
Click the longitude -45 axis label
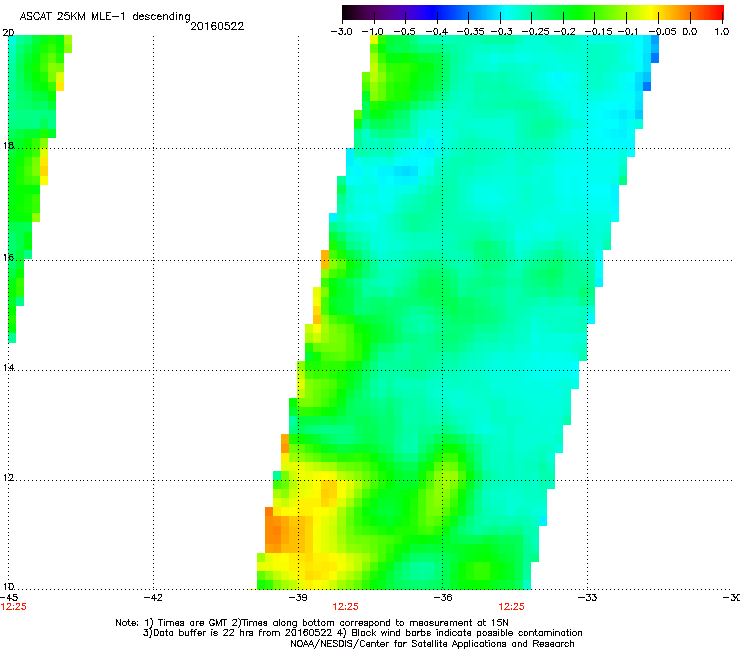click(x=9, y=598)
